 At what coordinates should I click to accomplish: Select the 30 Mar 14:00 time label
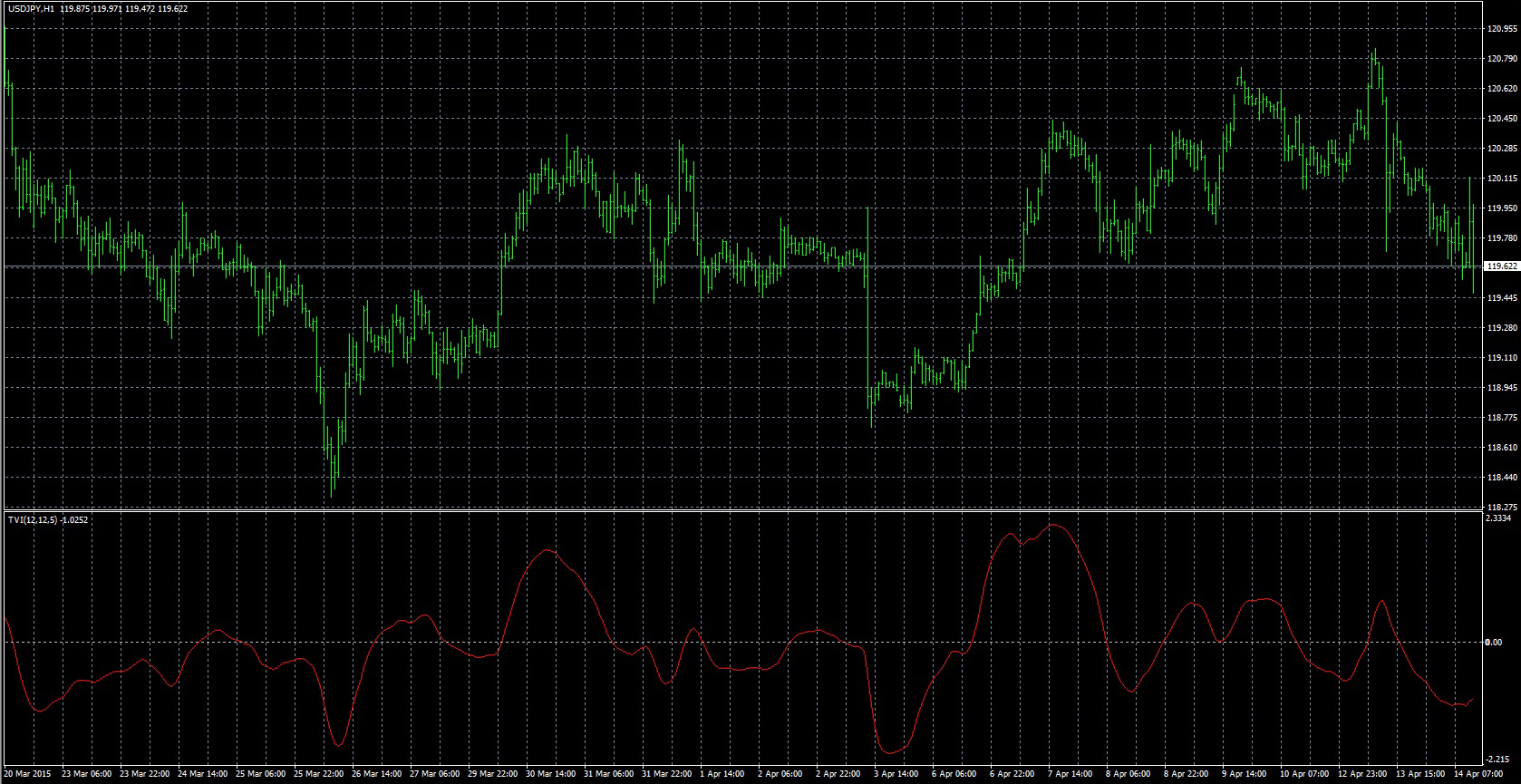coord(551,774)
